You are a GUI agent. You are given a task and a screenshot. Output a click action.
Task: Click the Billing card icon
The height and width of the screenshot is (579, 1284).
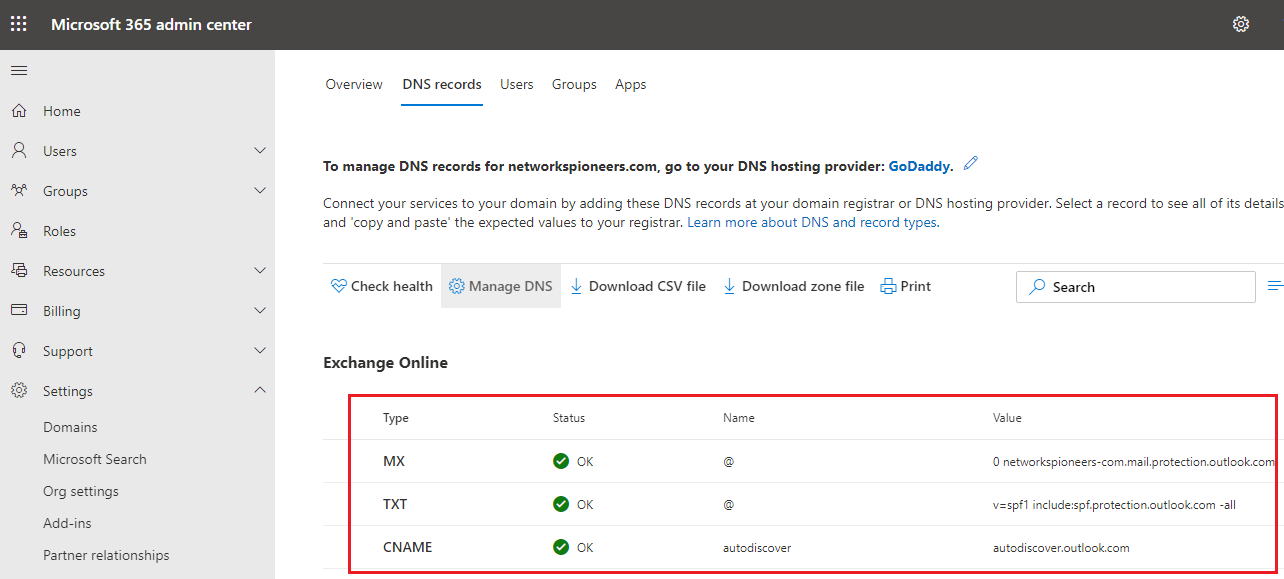[x=19, y=311]
